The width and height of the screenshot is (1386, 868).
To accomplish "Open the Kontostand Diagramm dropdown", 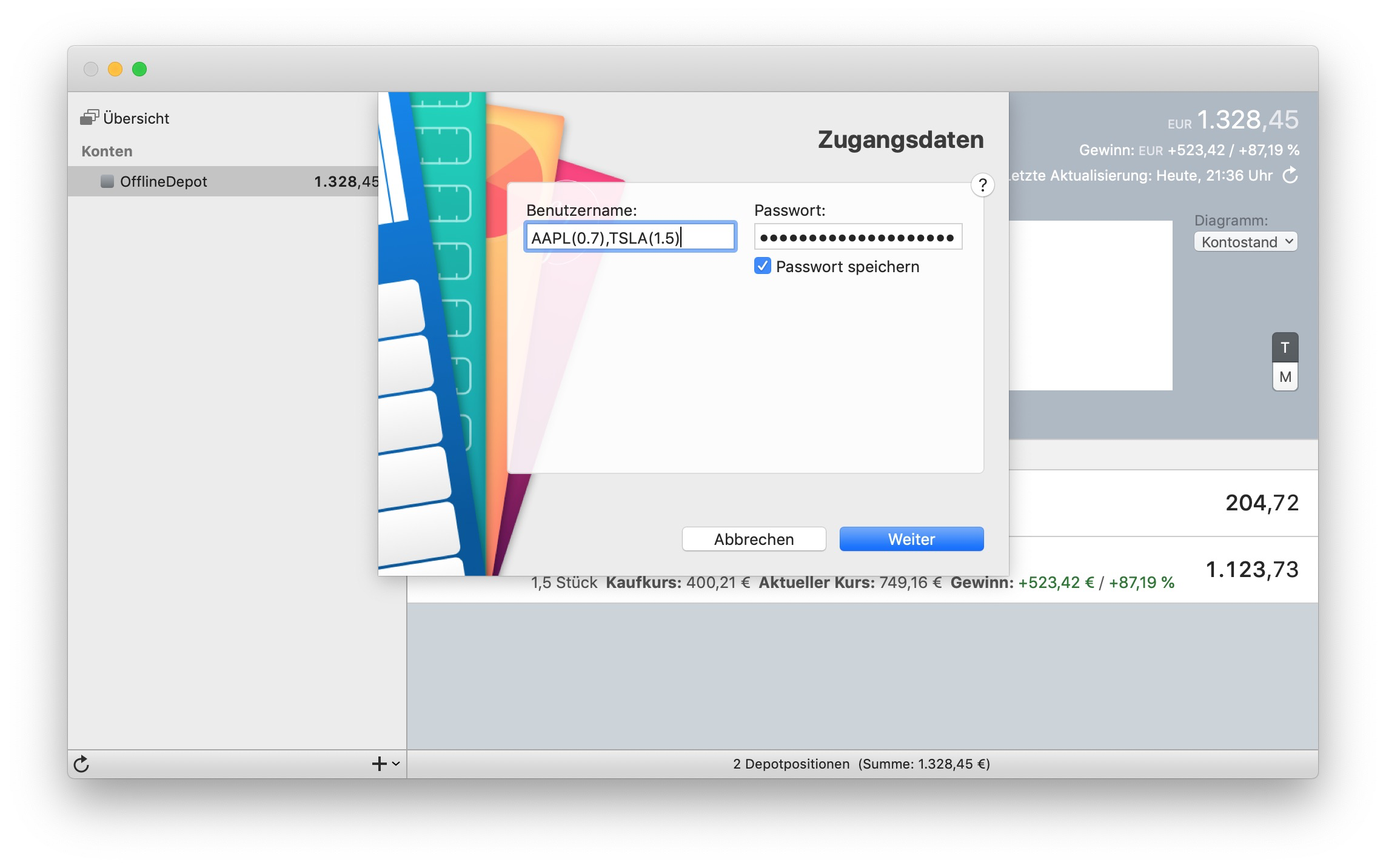I will [1245, 242].
